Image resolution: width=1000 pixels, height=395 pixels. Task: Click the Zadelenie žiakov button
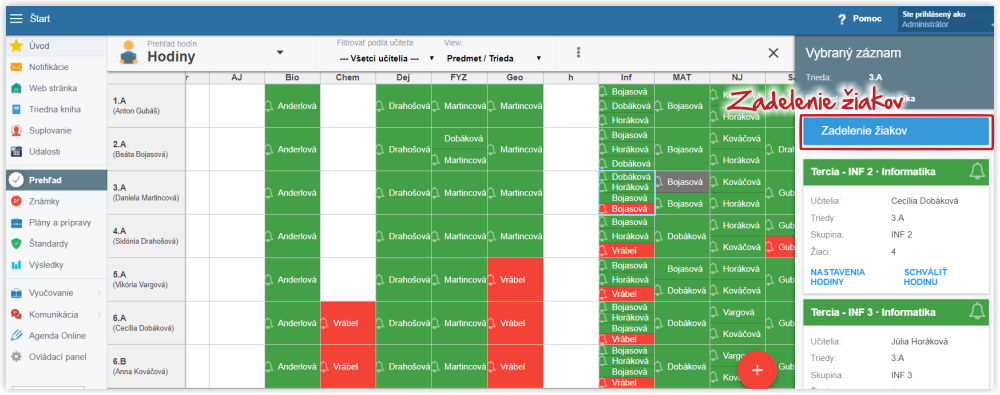pos(896,131)
